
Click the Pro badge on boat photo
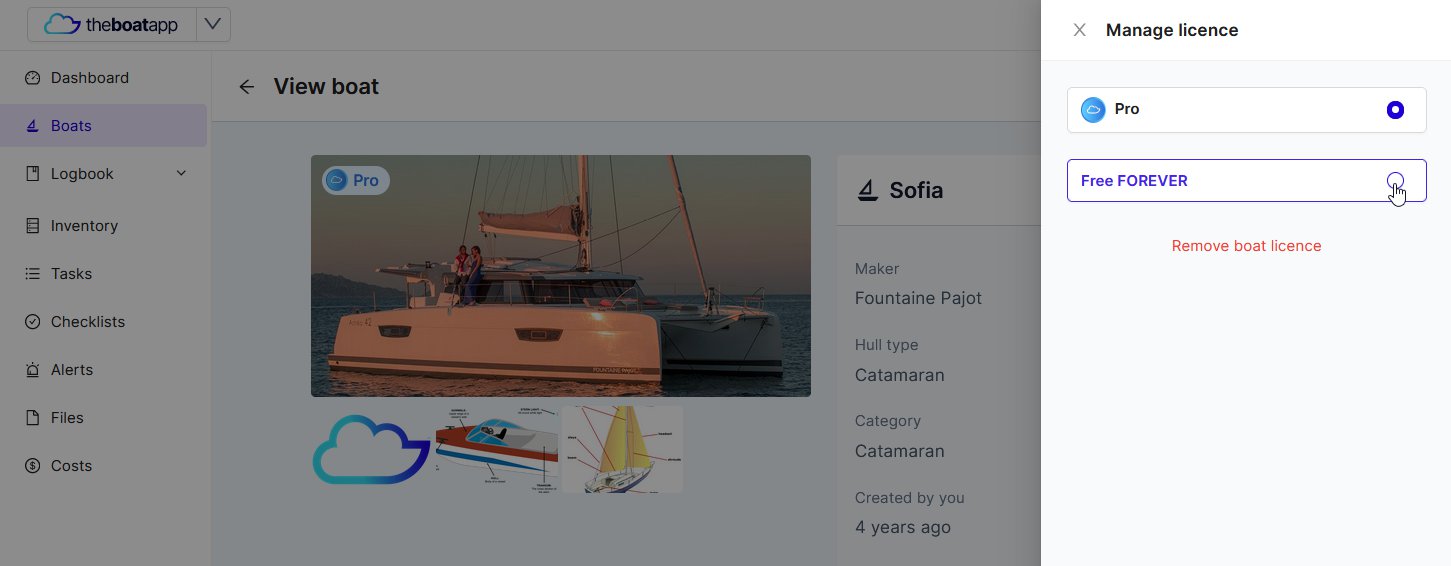[355, 181]
